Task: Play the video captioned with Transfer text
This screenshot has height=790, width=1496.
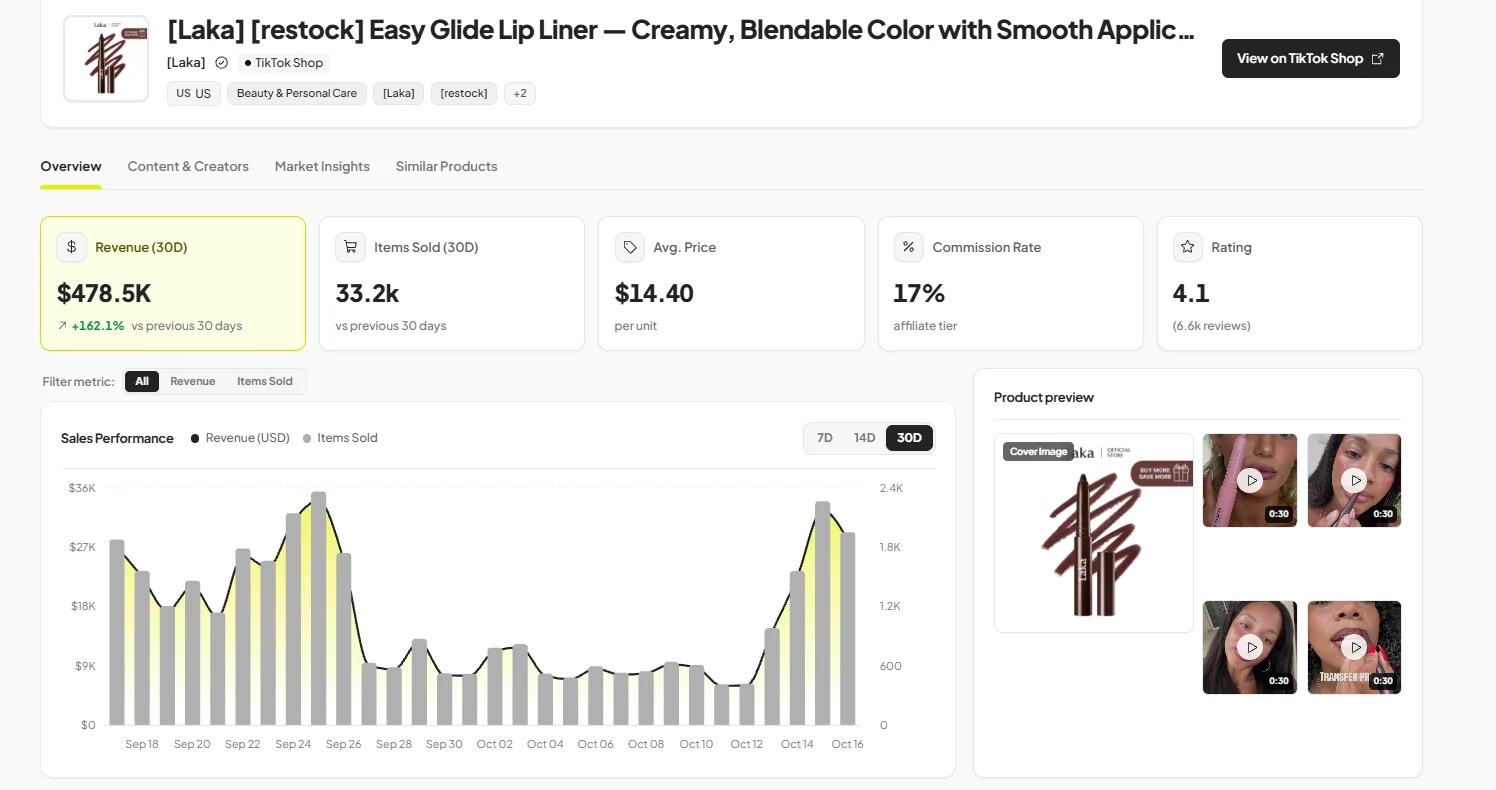Action: click(1354, 647)
